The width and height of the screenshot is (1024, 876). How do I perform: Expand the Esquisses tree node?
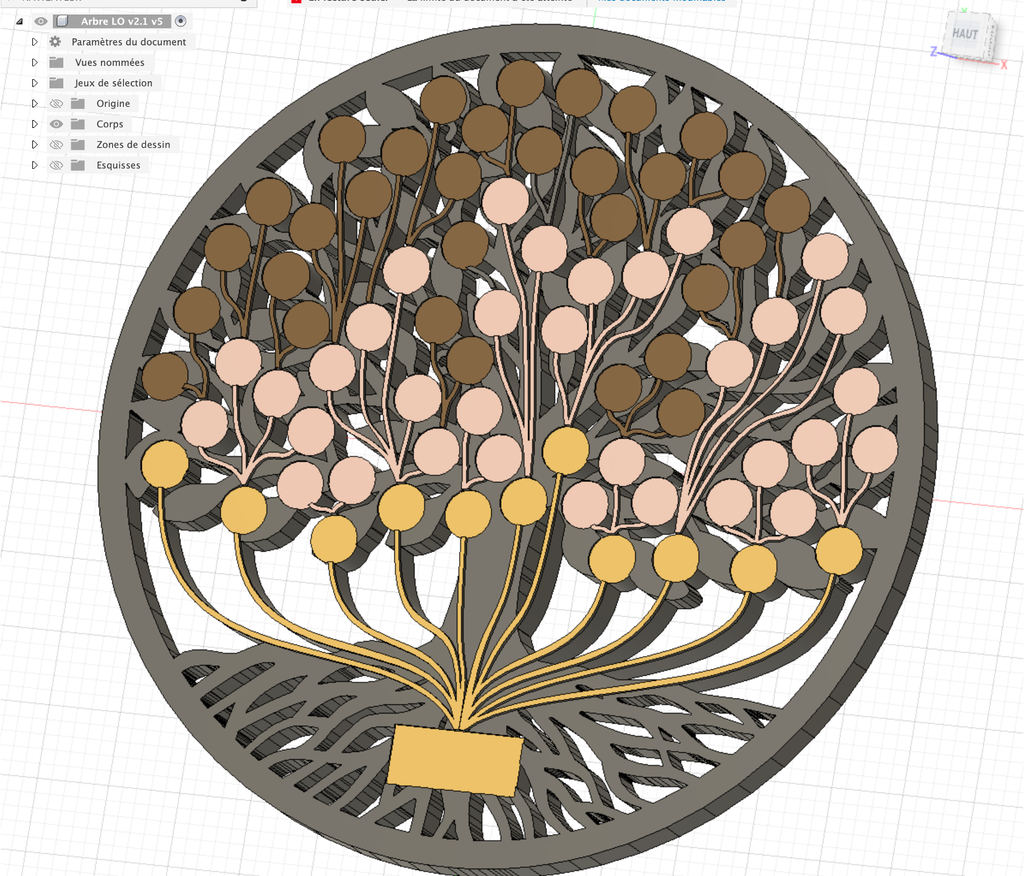pos(35,165)
